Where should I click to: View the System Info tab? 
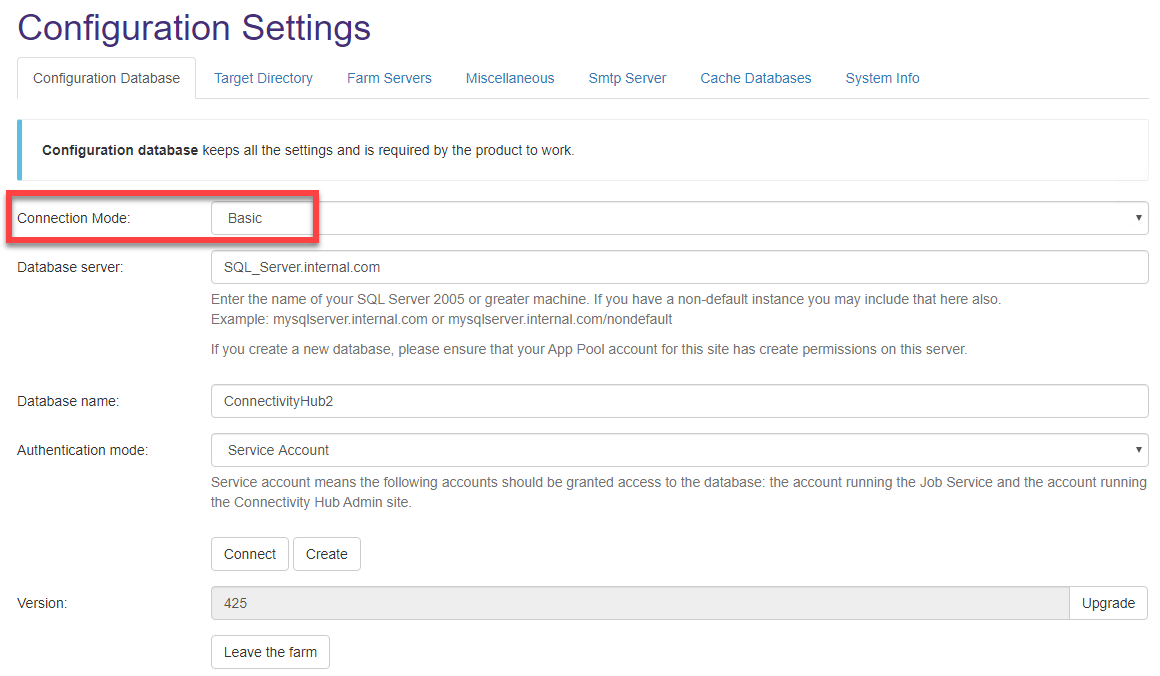click(x=882, y=78)
